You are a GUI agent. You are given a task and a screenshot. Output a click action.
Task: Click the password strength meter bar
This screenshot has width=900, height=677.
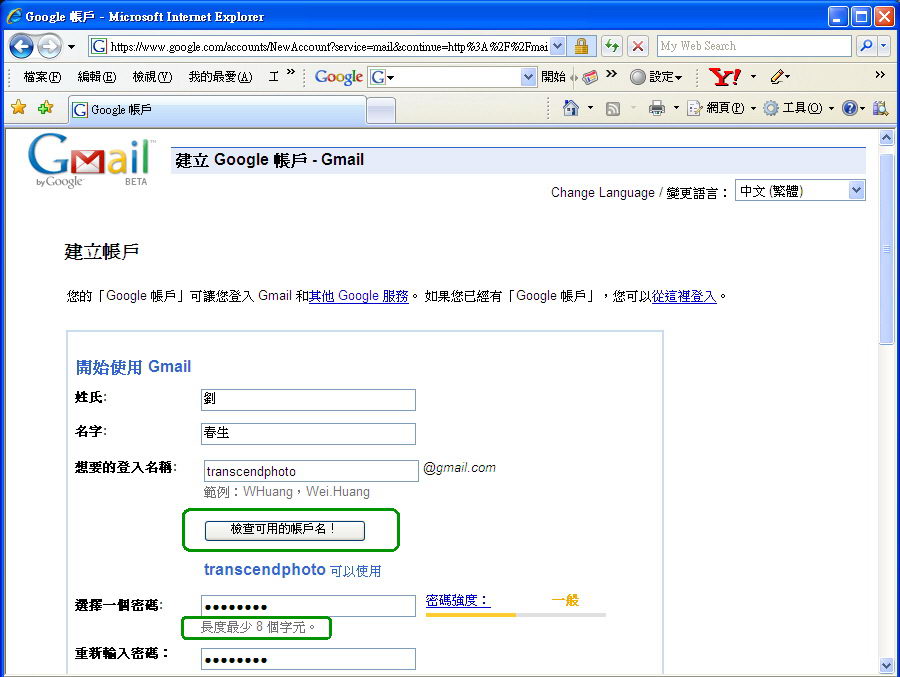pyautogui.click(x=515, y=614)
